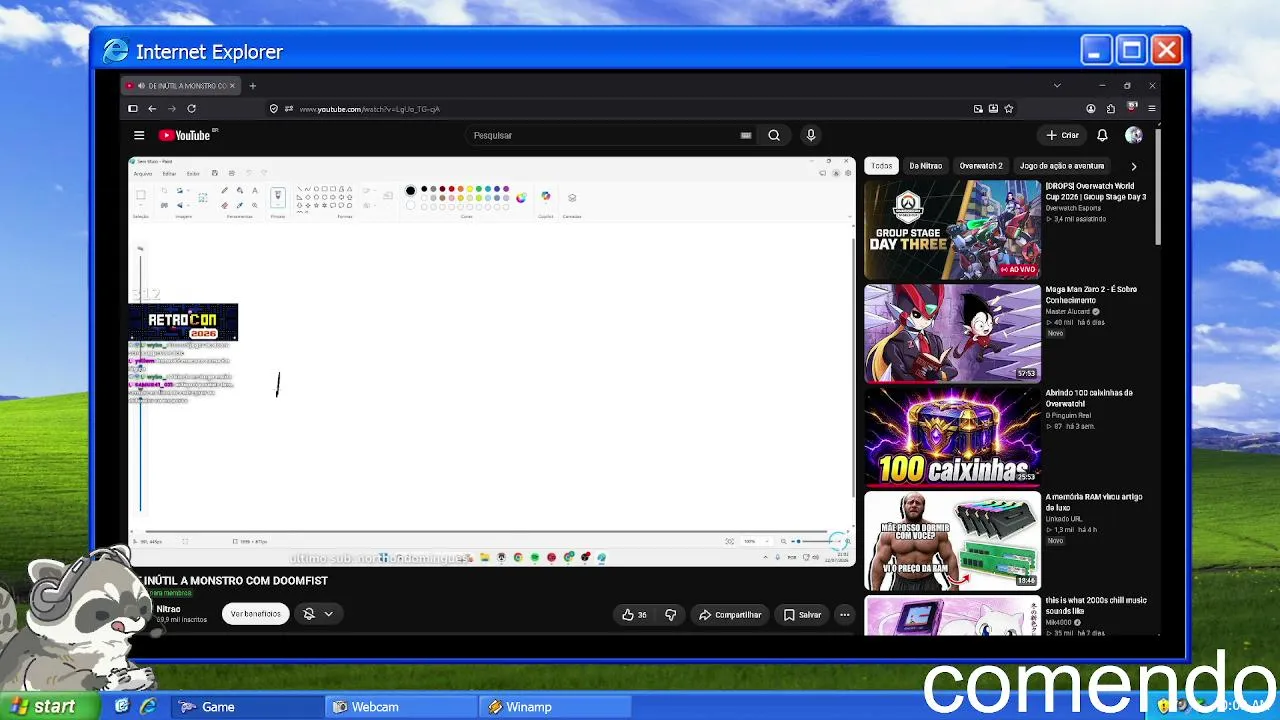
Task: Open the Windows Start menu
Action: click(50, 706)
